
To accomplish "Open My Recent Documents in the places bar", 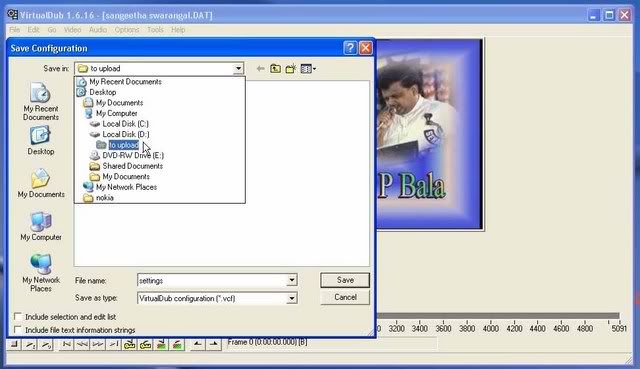I will (x=40, y=102).
